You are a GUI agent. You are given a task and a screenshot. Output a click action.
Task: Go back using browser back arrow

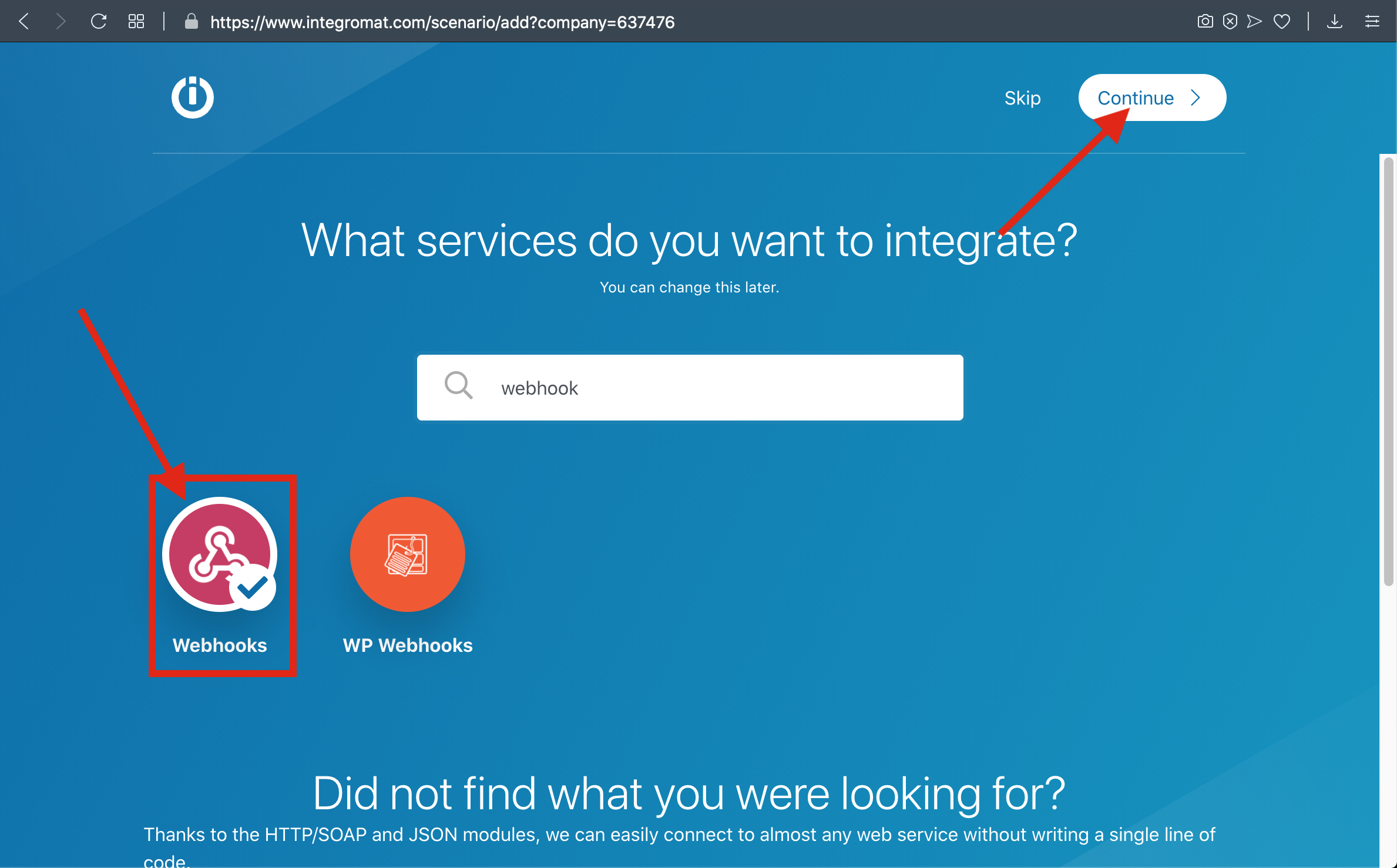24,22
